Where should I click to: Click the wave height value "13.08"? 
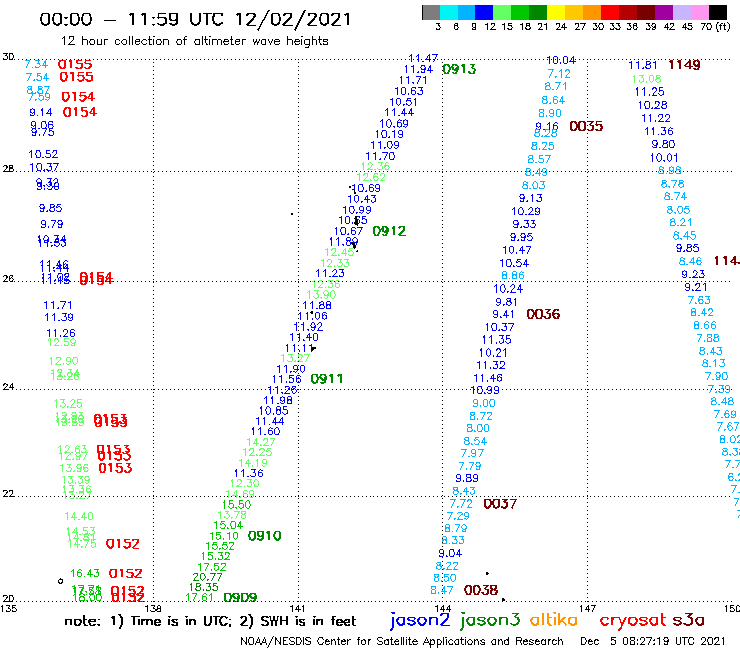647,79
